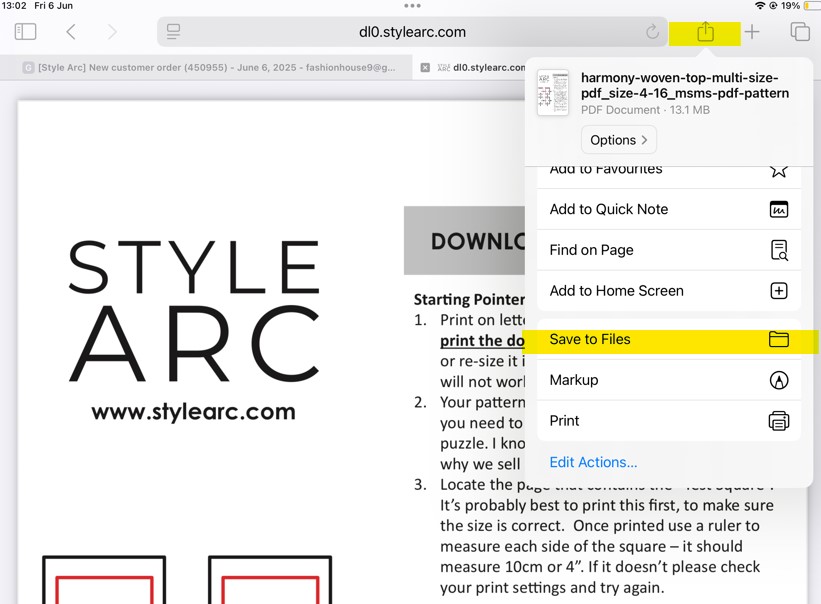Screen dimensions: 821x604
Task: Tap the forward navigation arrow
Action: click(x=112, y=32)
